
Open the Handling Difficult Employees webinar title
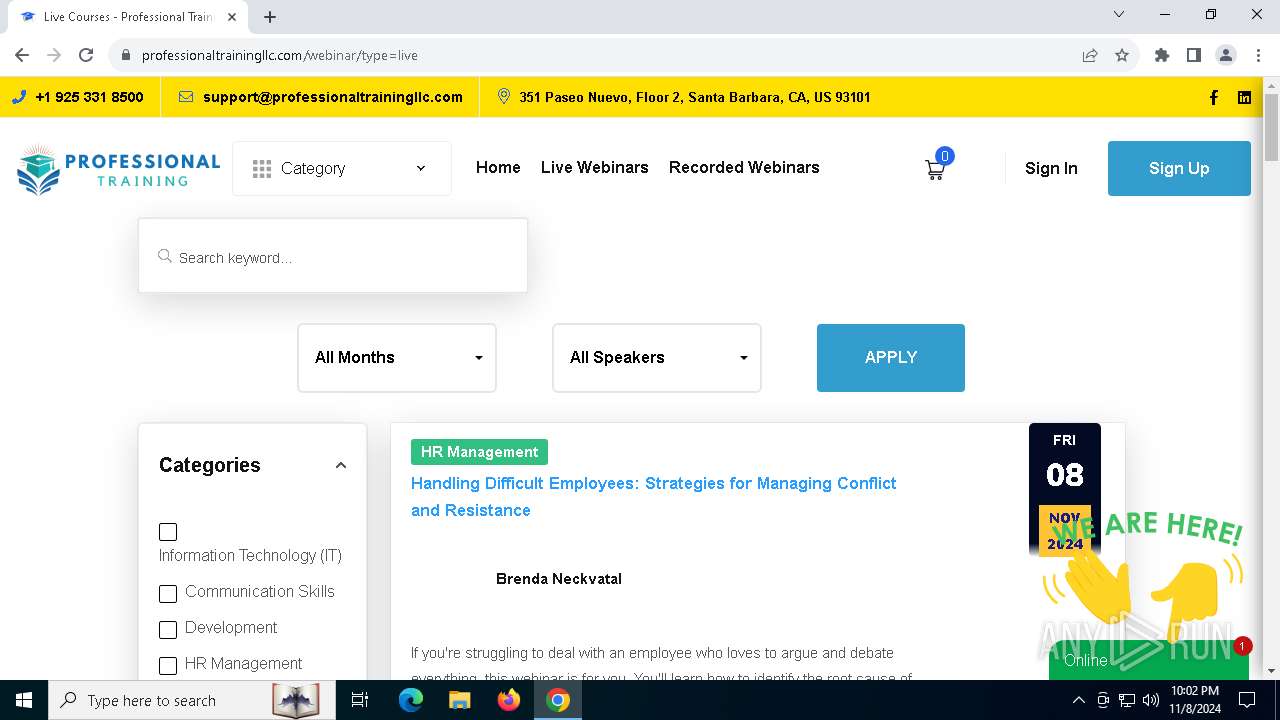click(x=654, y=497)
